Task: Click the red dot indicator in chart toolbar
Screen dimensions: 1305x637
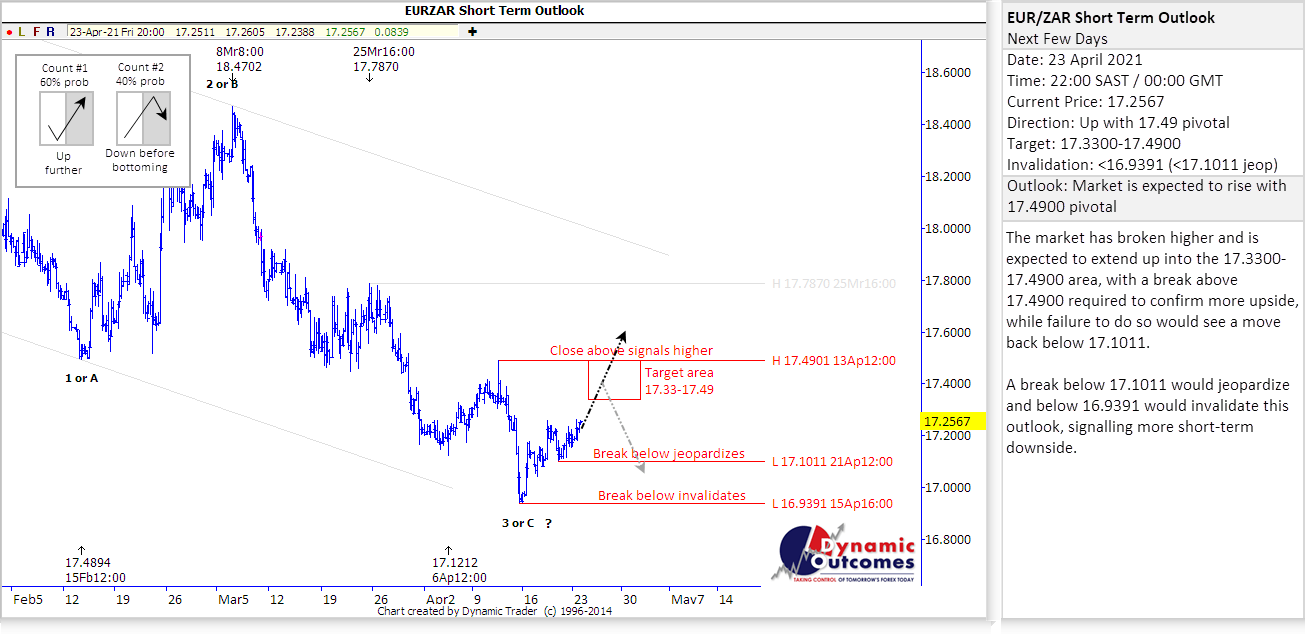Action: click(9, 32)
